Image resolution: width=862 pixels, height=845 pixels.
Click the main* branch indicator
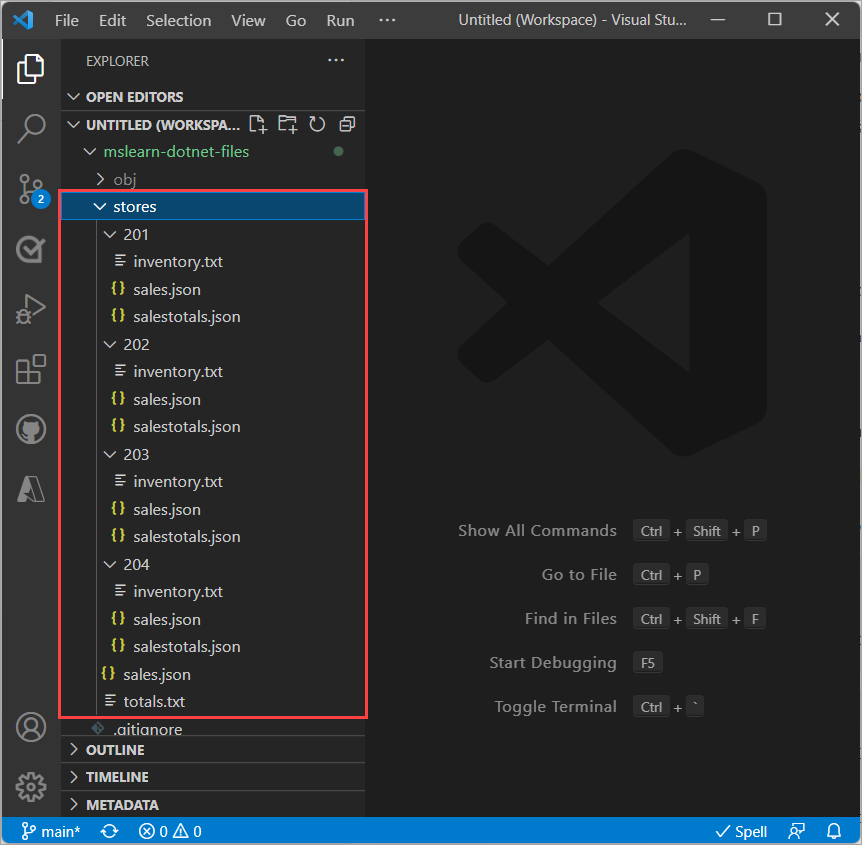[50, 831]
